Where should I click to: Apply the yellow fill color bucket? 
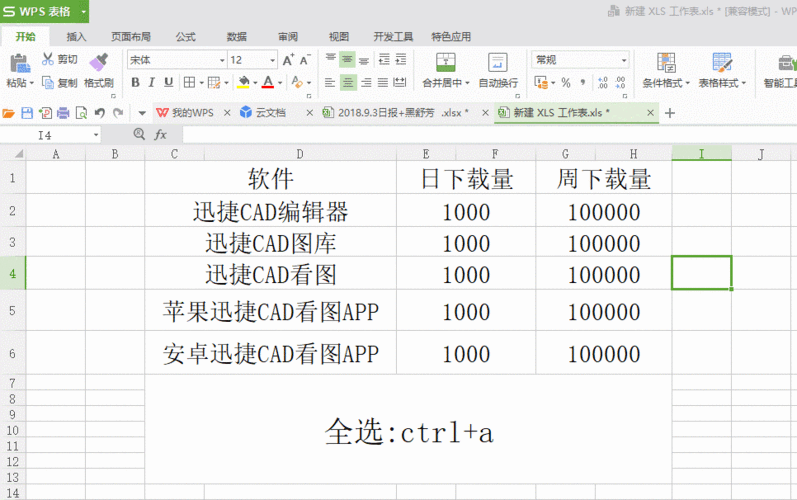[243, 82]
